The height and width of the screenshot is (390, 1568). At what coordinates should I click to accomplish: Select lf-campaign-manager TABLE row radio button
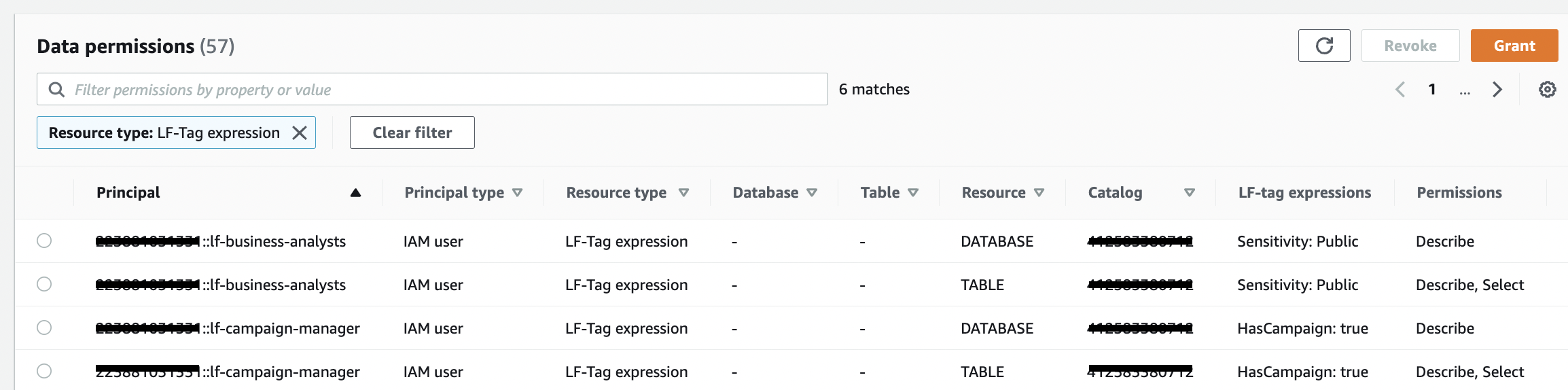(x=44, y=371)
